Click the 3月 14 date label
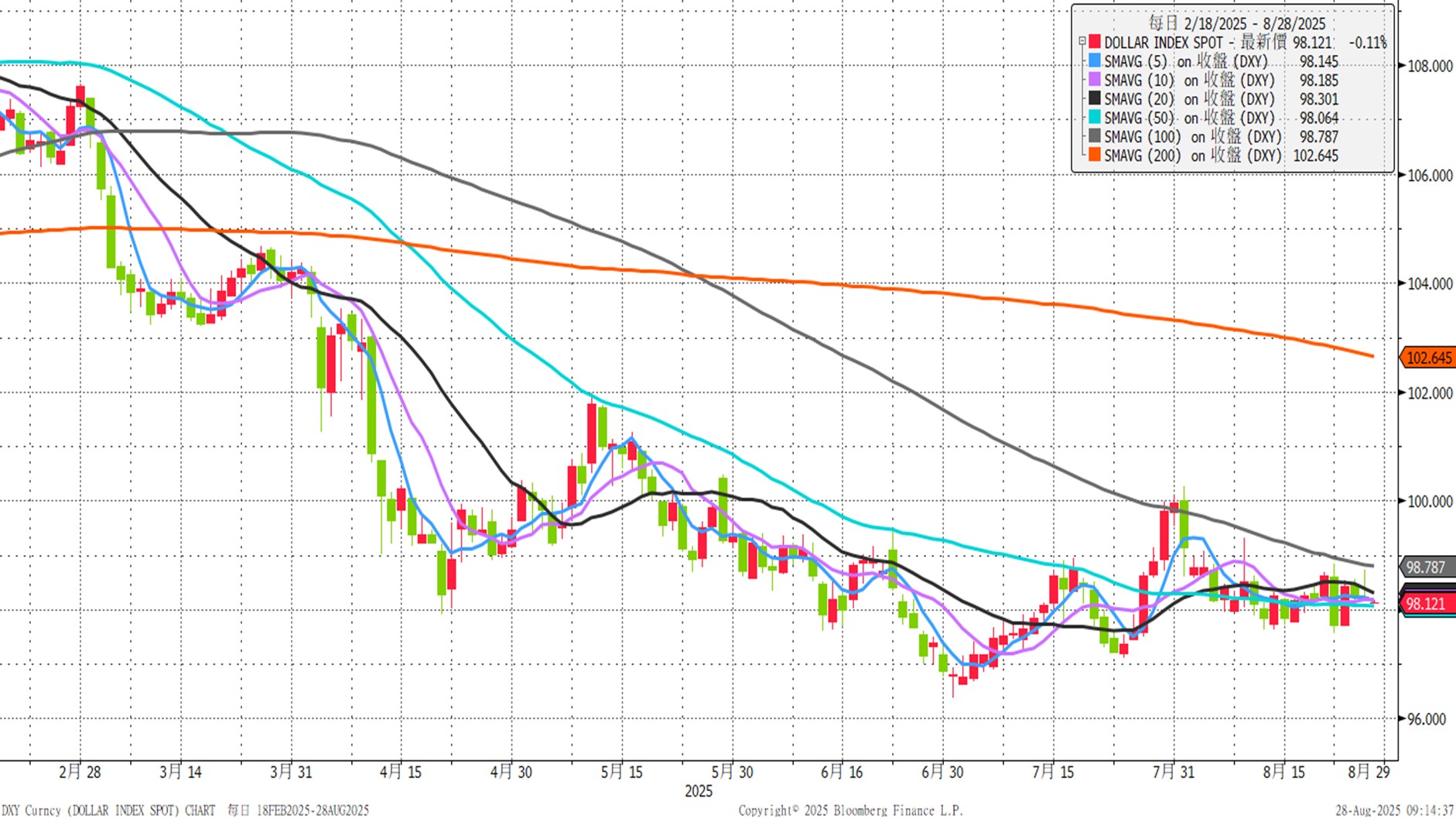 coord(180,772)
